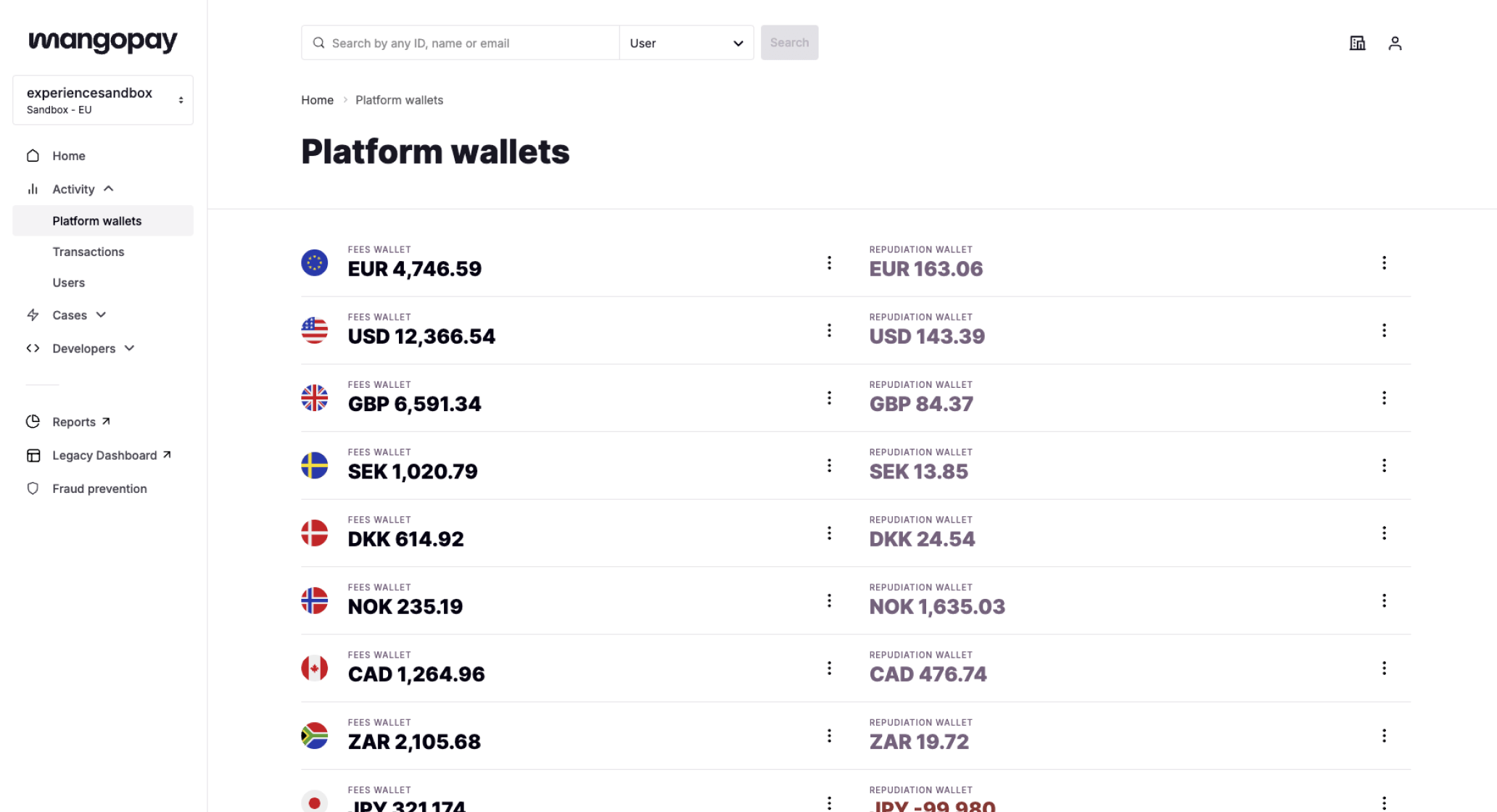This screenshot has height=812, width=1497.
Task: Click the European Union flag icon
Action: [x=314, y=262]
